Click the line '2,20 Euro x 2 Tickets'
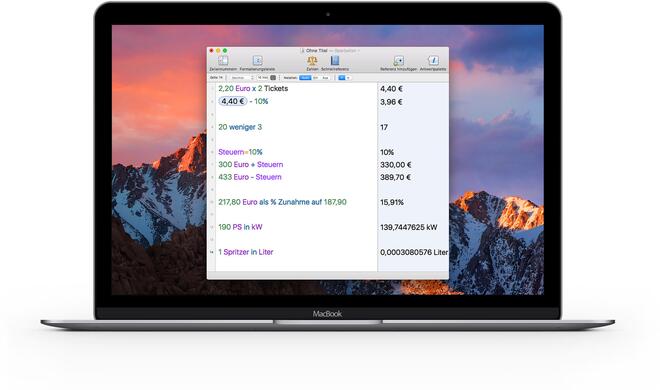This screenshot has width=660, height=390. (x=253, y=88)
